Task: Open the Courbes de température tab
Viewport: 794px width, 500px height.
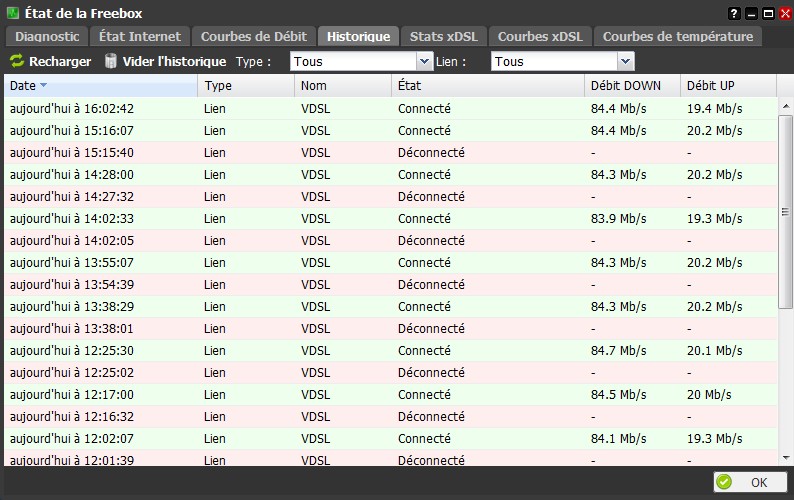Action: click(678, 36)
